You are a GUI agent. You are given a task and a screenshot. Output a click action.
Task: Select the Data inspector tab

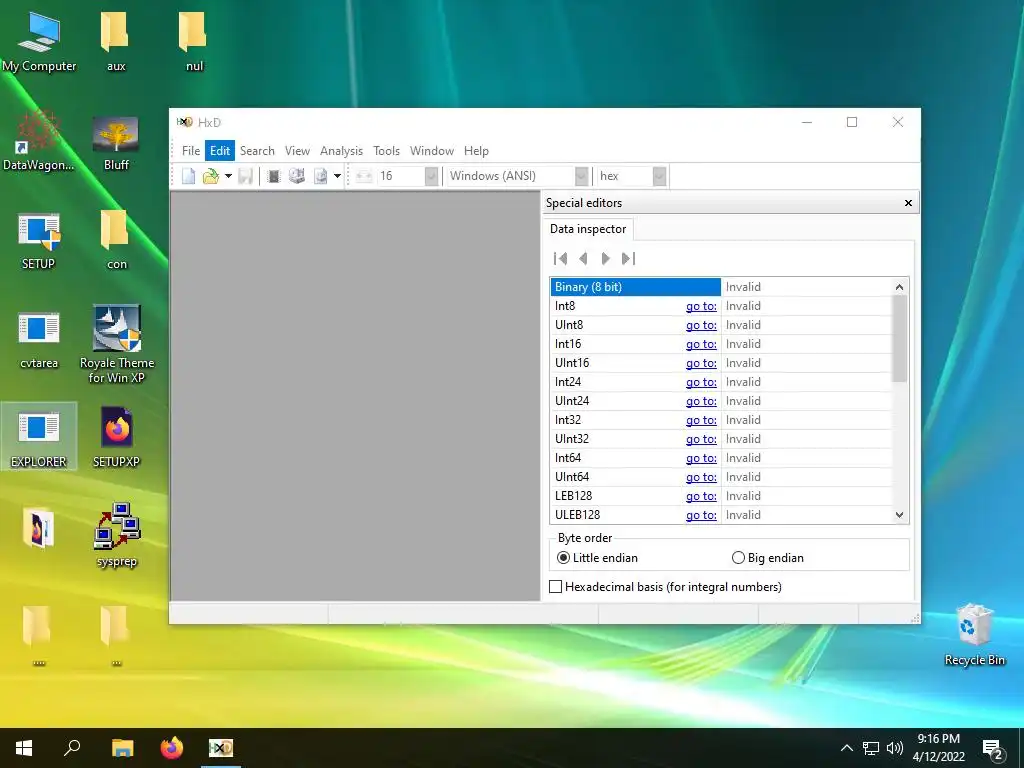[588, 229]
